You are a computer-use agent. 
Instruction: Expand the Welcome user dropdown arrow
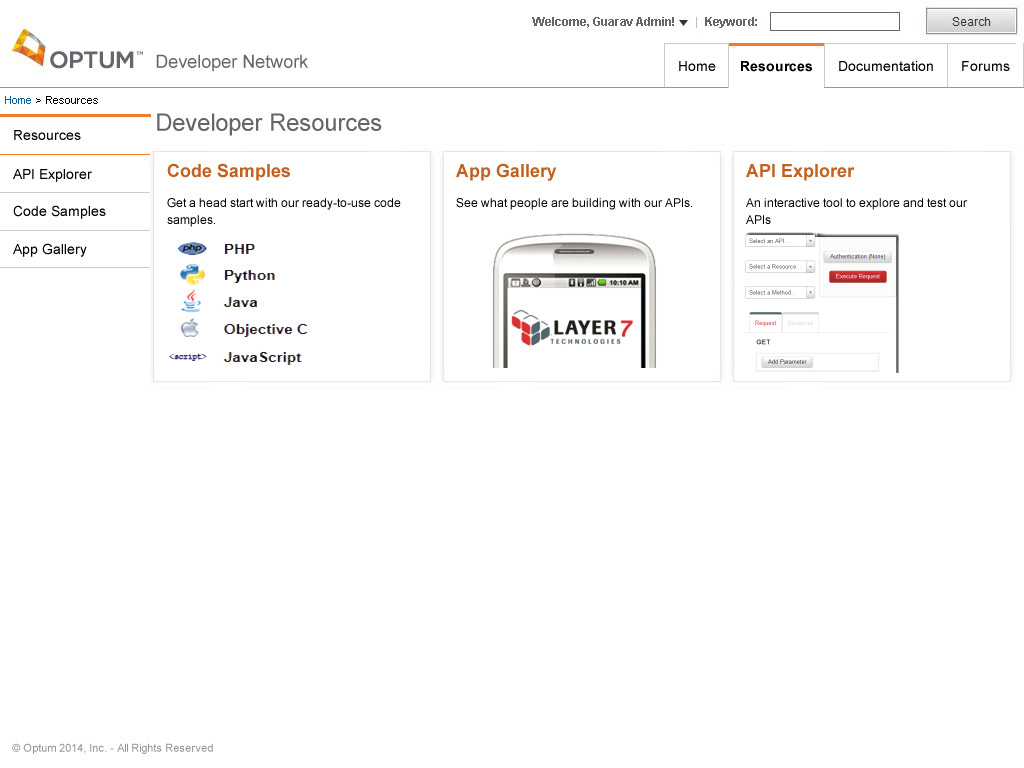683,23
